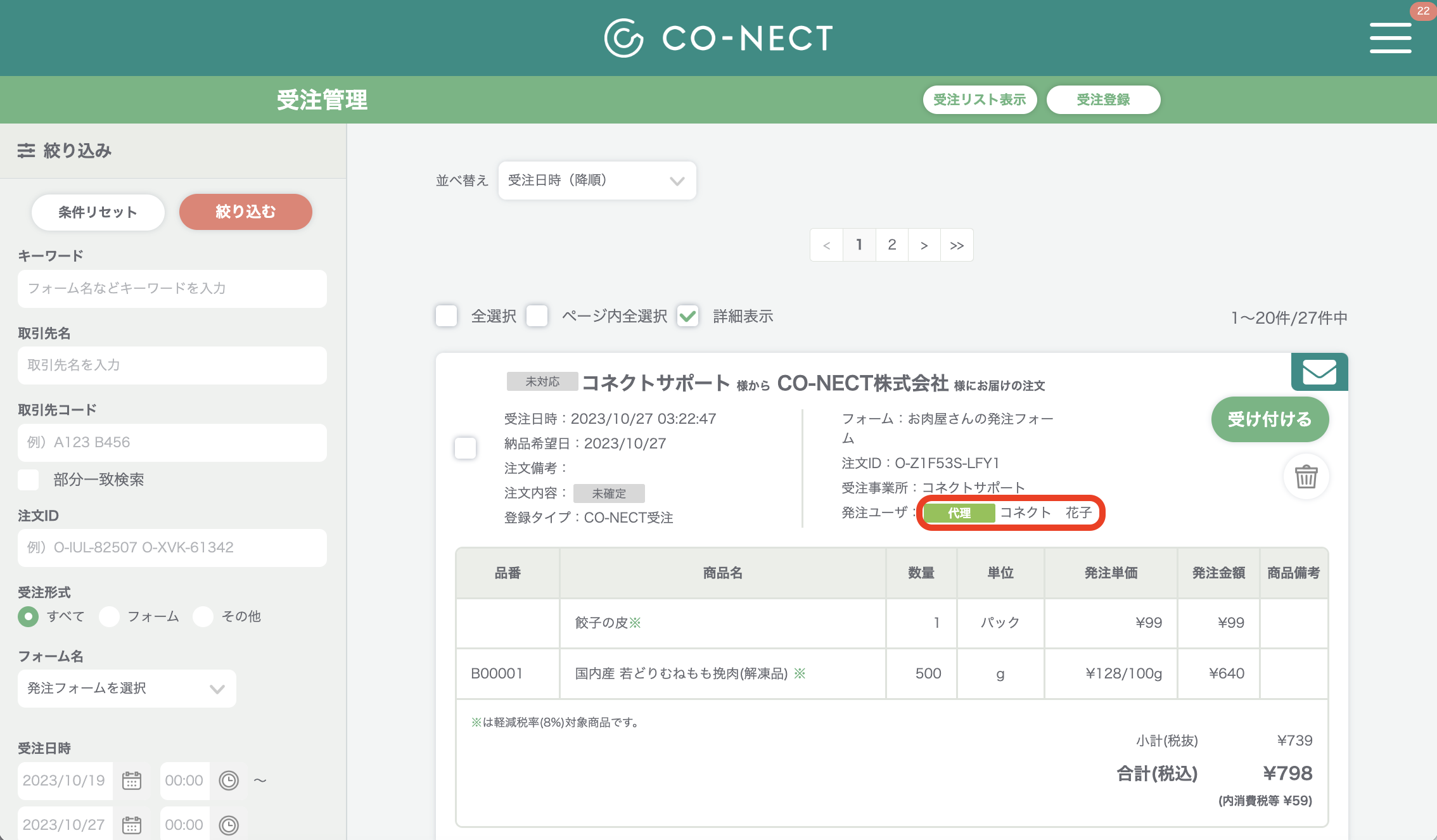Image resolution: width=1437 pixels, height=840 pixels.
Task: Apply filters with the 絞り込む button
Action: (x=246, y=212)
